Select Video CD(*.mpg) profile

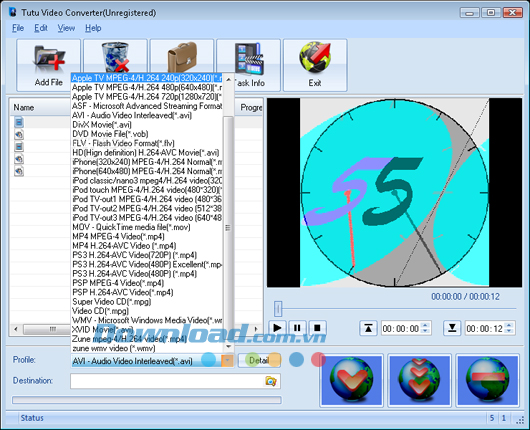point(147,311)
